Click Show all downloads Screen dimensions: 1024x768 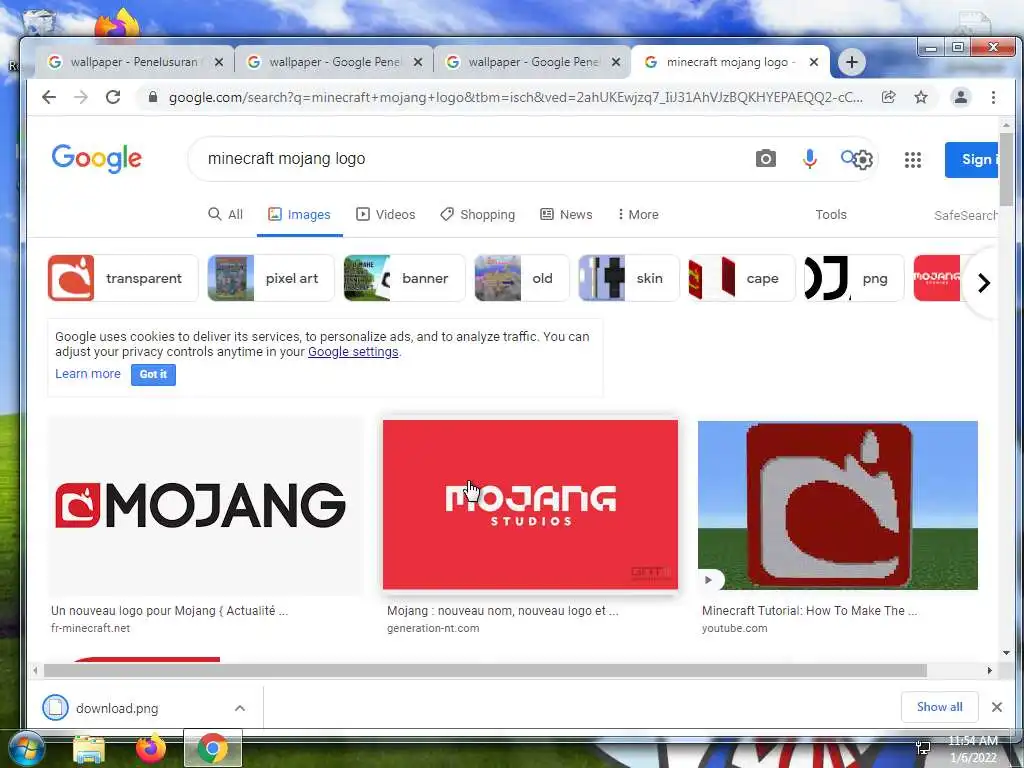[x=939, y=707]
